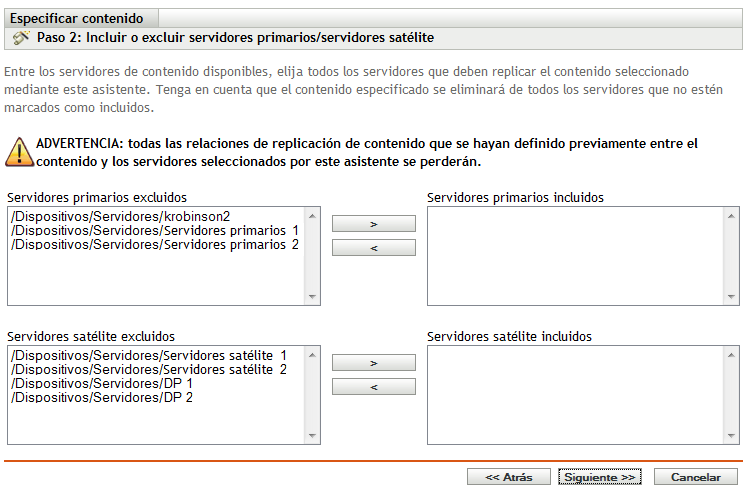Screen dimensions: 751x496
Task: Add selected satellite server with > button
Action: (x=373, y=363)
